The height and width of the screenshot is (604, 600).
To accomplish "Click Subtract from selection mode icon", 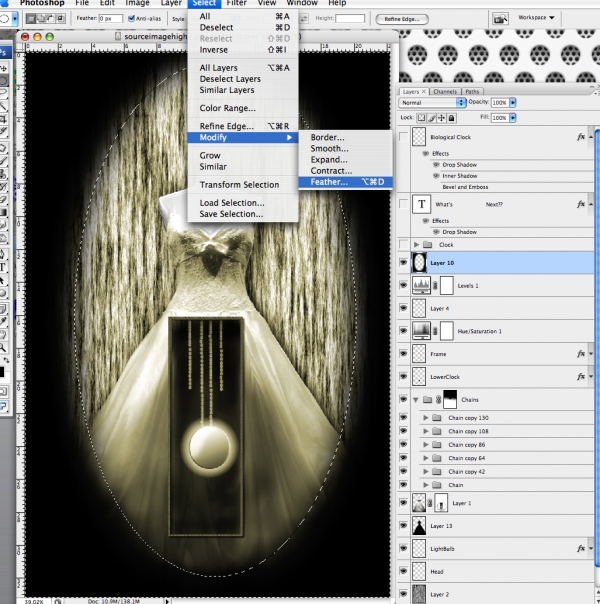I will [x=50, y=18].
